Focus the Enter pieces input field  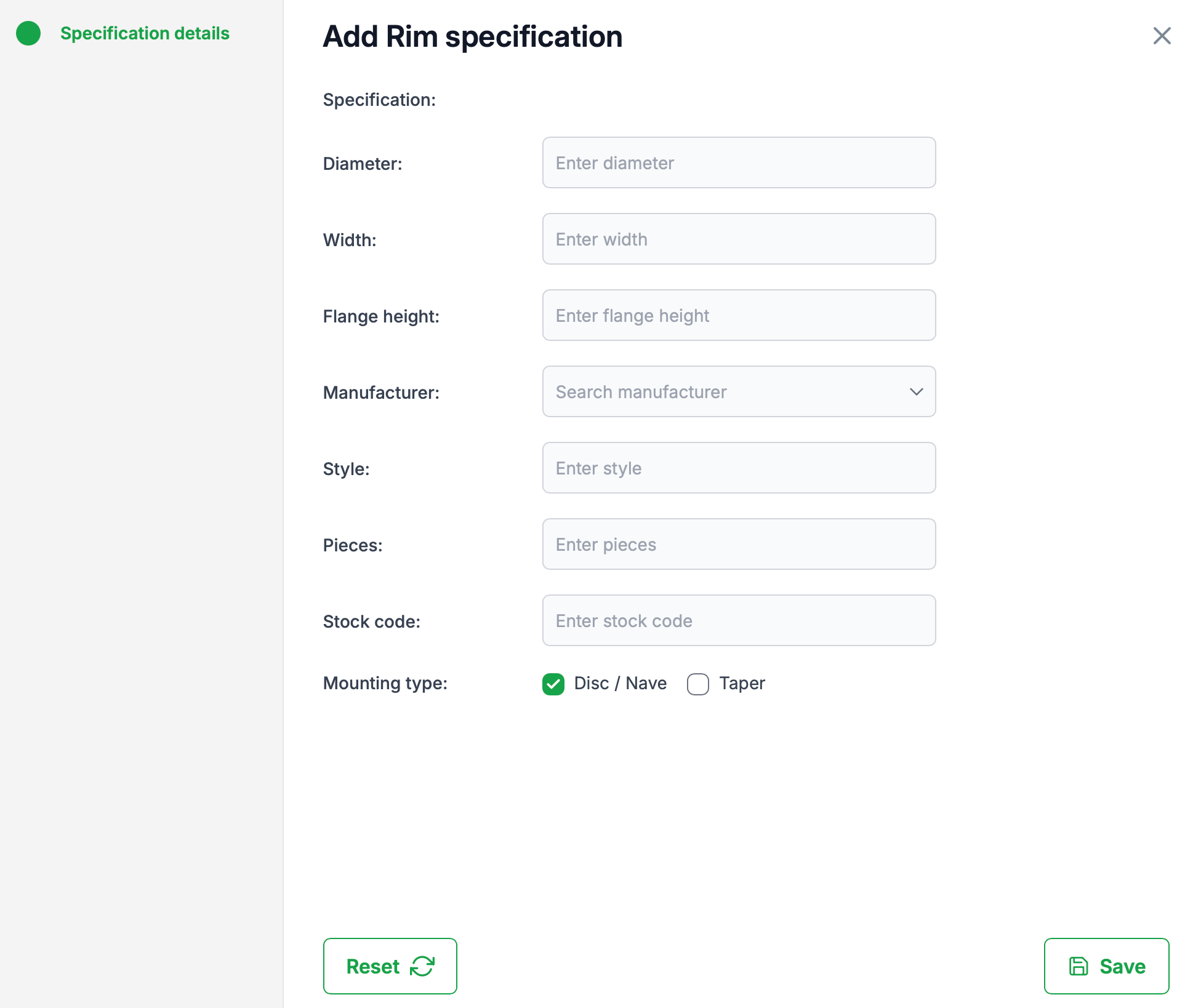click(x=739, y=545)
